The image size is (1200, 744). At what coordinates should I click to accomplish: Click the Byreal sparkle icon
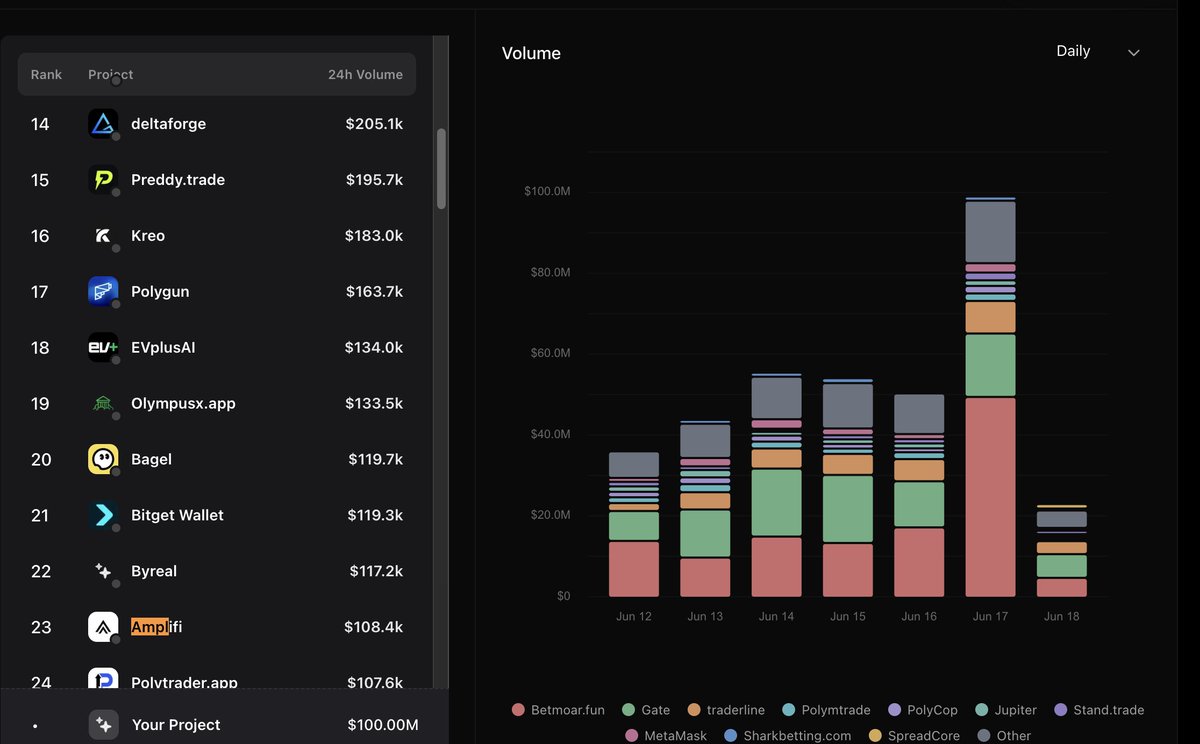103,572
